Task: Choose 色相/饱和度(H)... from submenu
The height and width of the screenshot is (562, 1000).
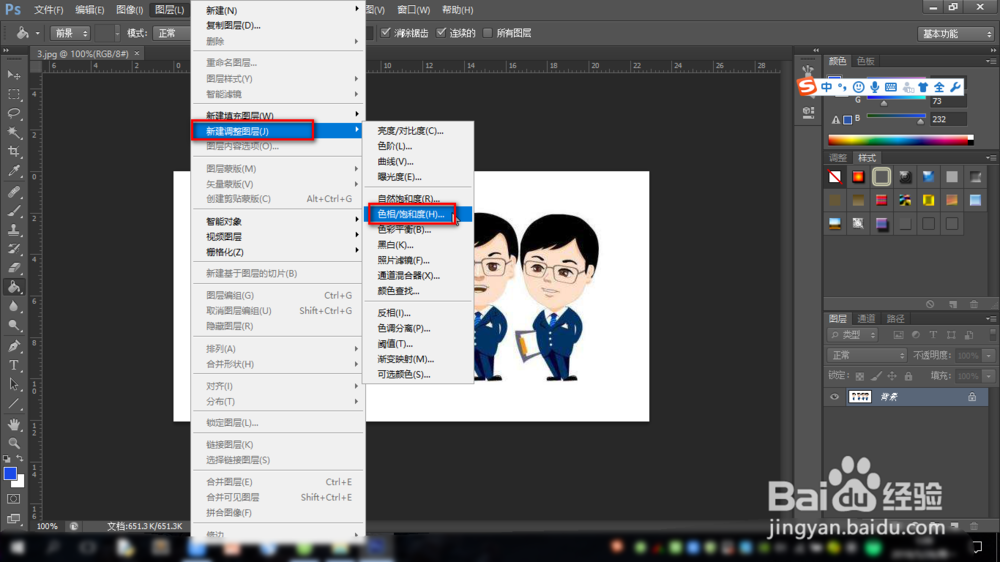Action: click(418, 214)
